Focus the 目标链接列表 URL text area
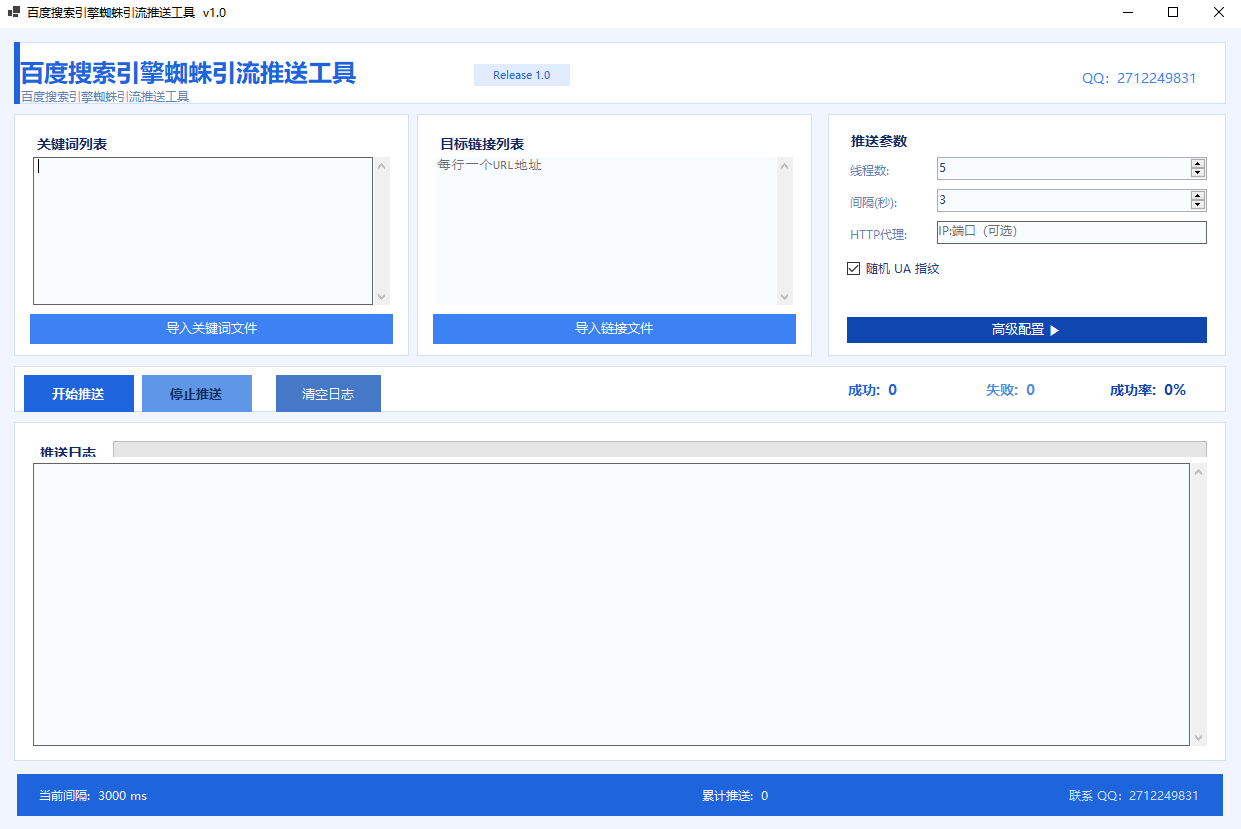This screenshot has height=829, width=1241. pyautogui.click(x=606, y=231)
